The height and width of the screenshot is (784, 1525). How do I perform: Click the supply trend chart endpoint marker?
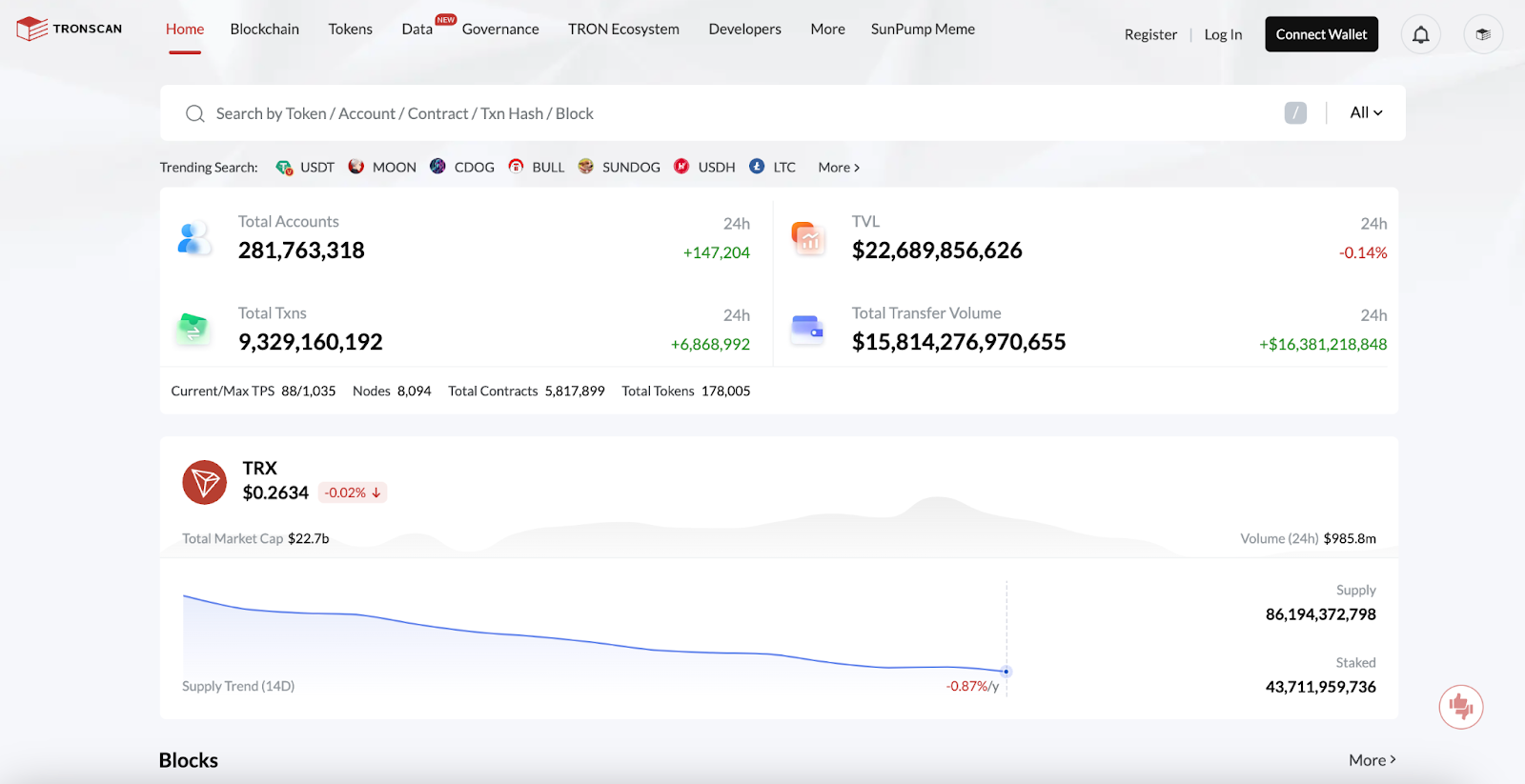coord(1006,672)
